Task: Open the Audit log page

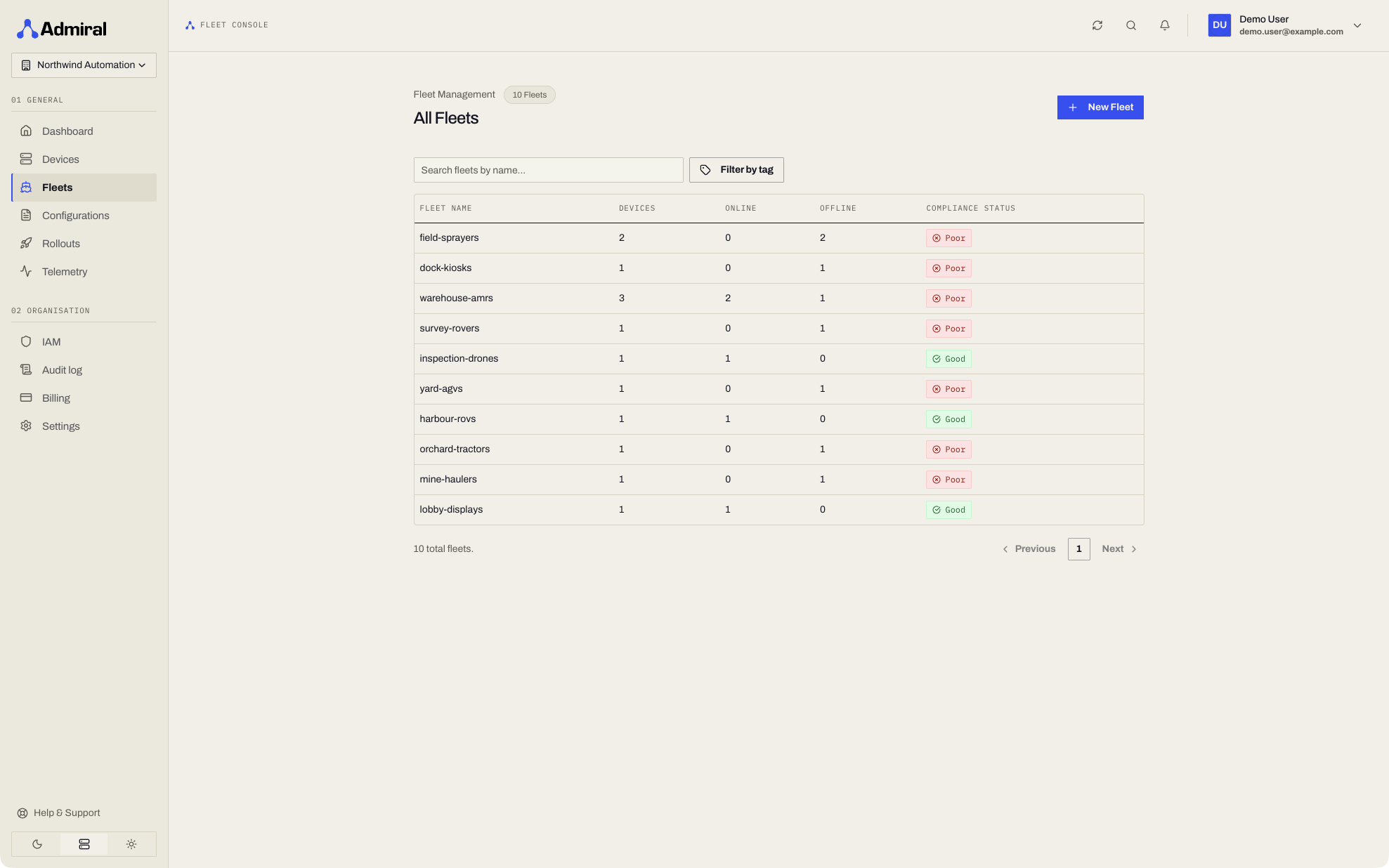Action: 84,370
